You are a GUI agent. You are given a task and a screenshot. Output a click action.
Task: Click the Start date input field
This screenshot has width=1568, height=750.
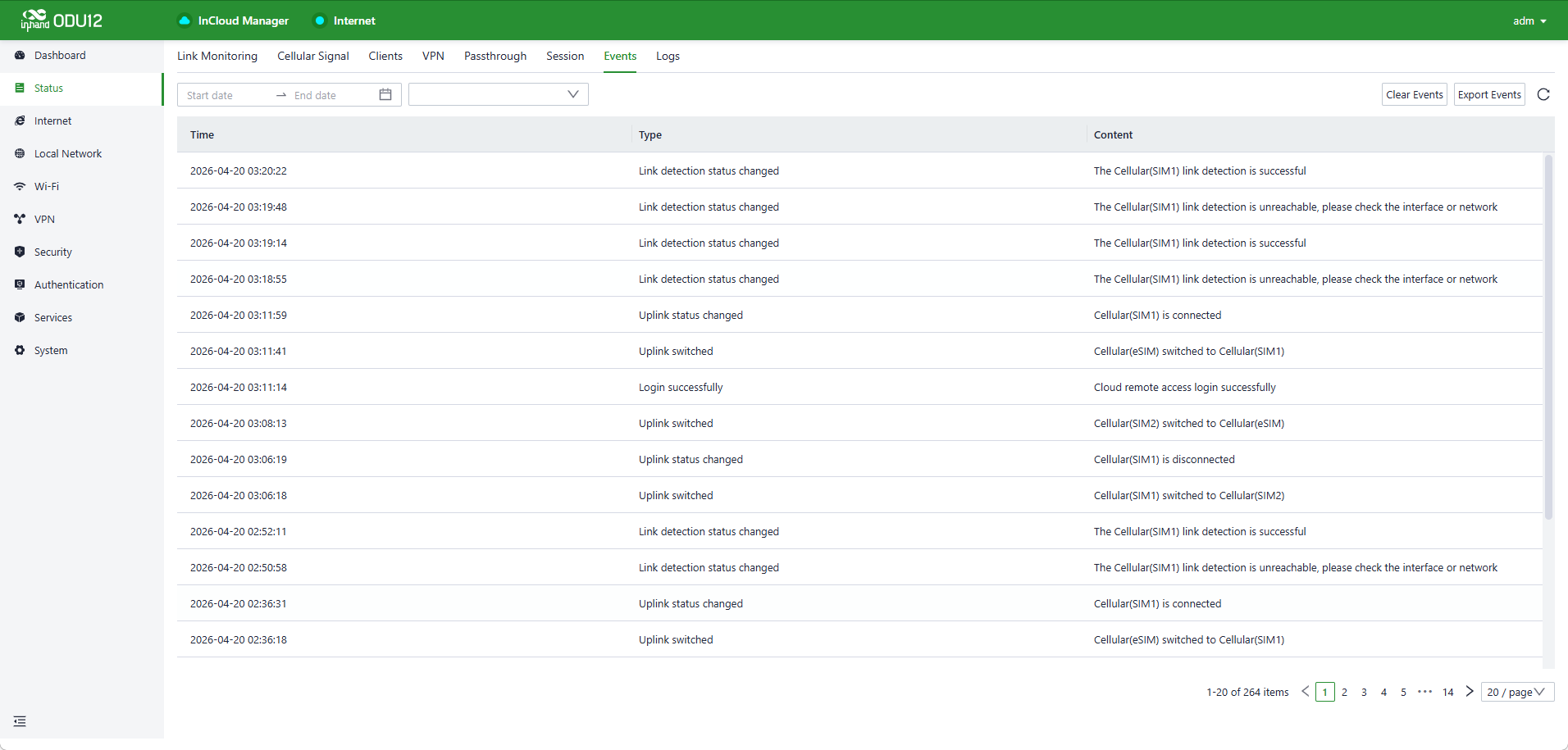pos(226,96)
